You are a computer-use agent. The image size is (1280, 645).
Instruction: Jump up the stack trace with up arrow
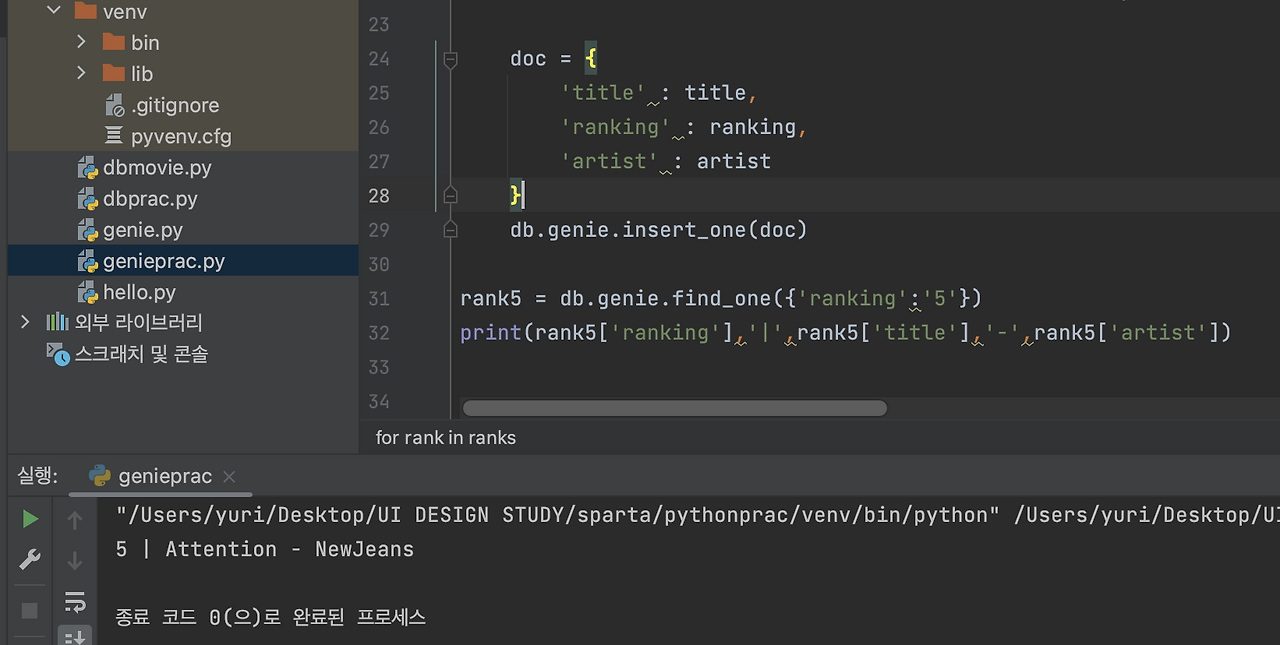(75, 519)
